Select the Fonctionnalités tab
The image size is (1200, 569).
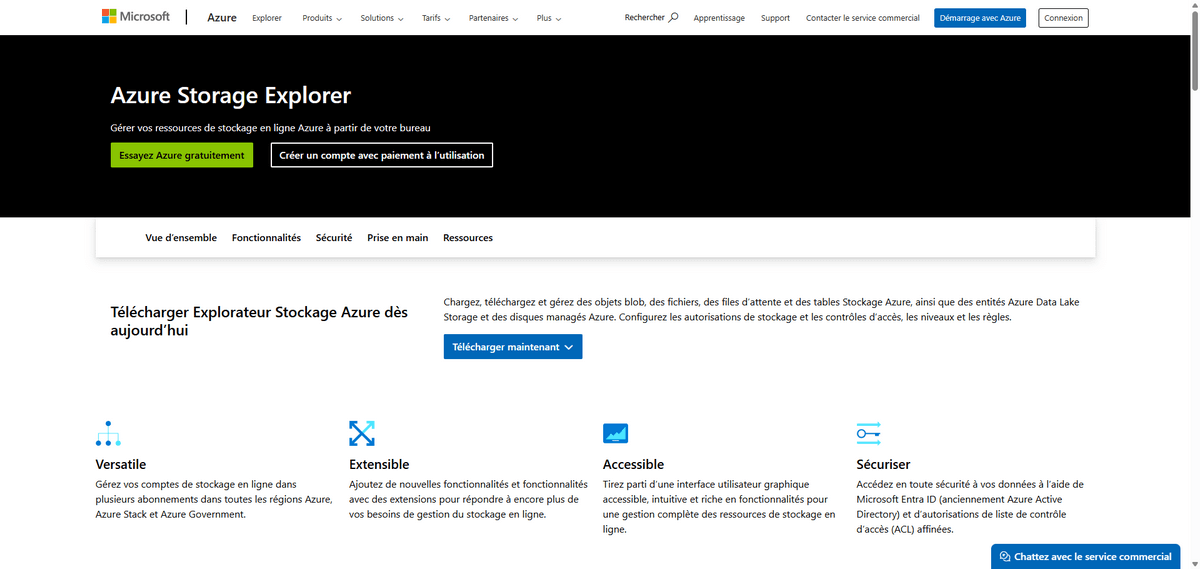point(266,238)
